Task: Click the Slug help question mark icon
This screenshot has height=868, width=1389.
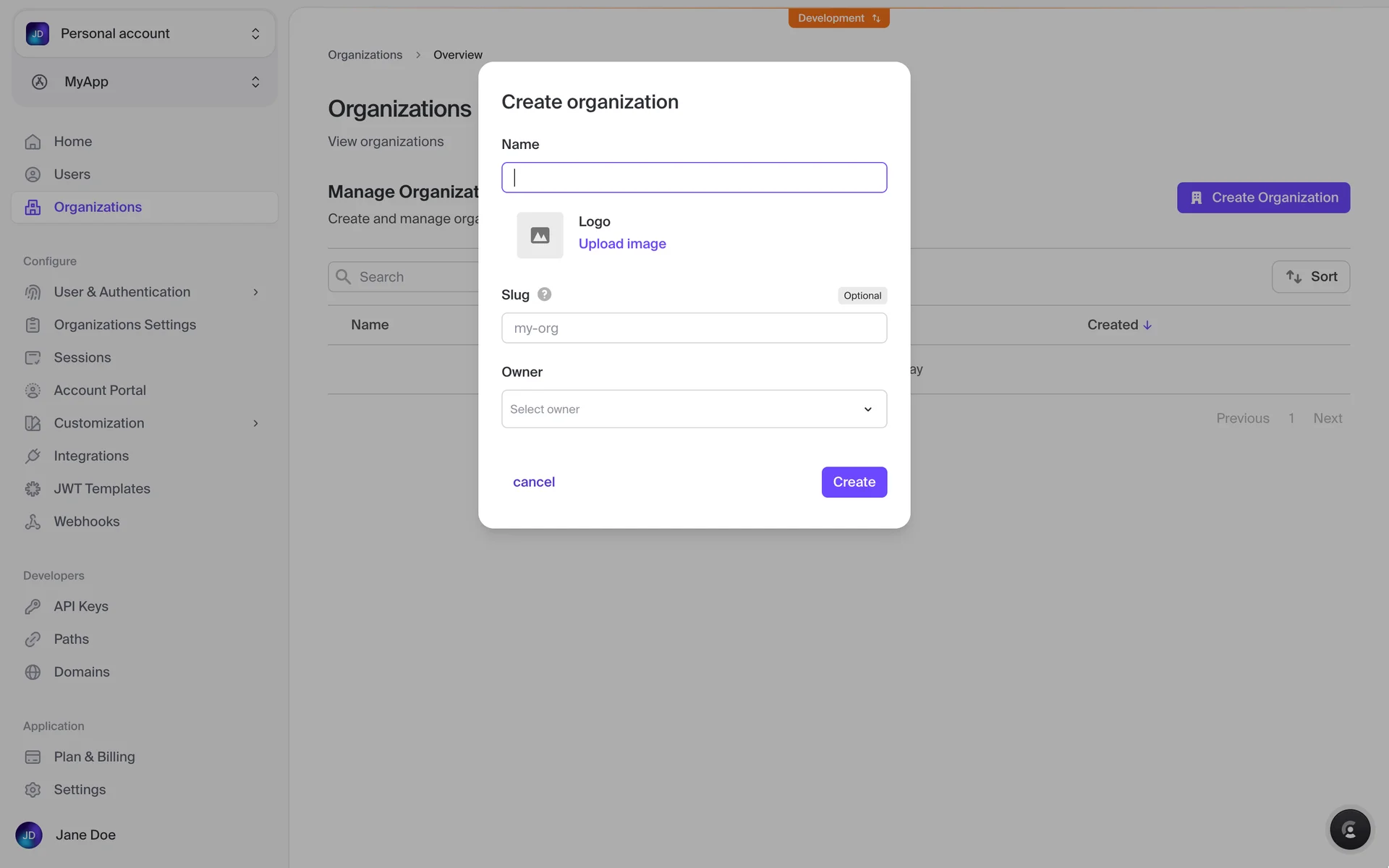Action: coord(545,294)
